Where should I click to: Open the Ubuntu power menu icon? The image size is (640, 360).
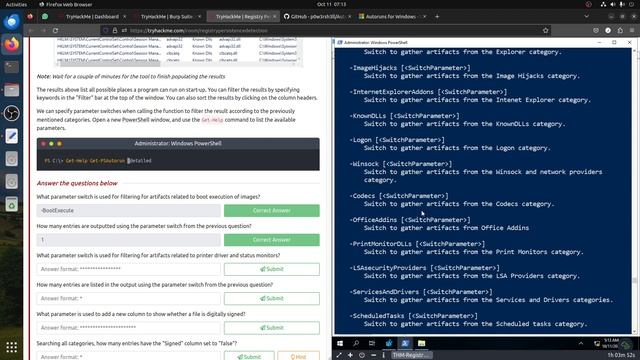click(x=631, y=4)
